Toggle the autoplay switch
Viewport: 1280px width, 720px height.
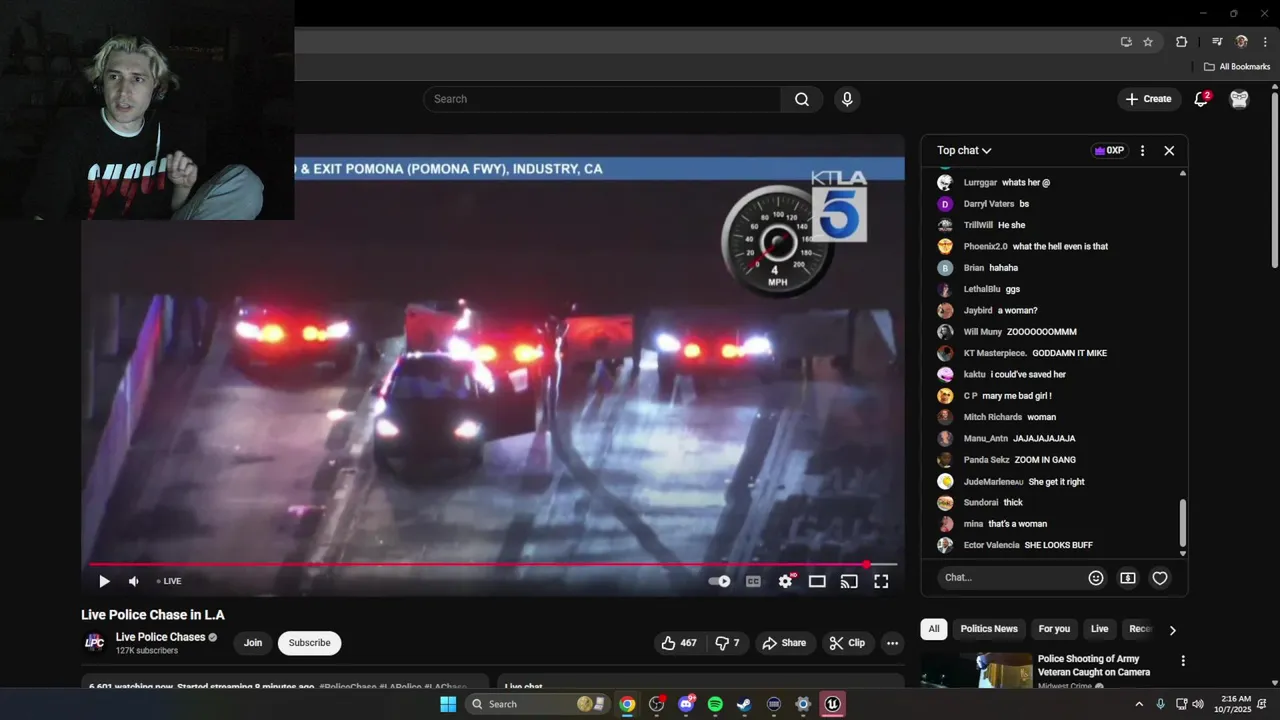pyautogui.click(x=719, y=581)
